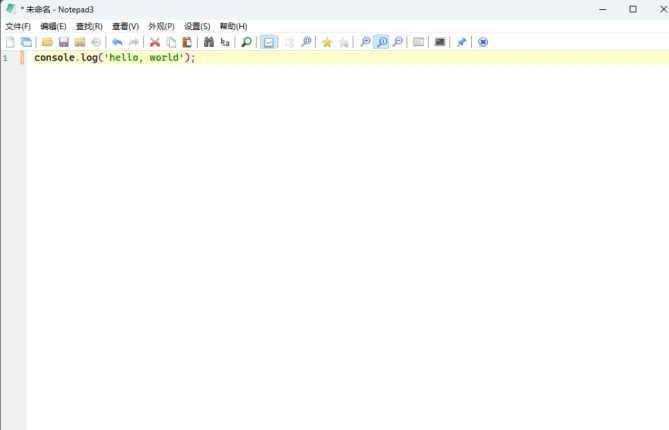Viewport: 669px width, 430px height.
Task: Paste from the clipboard icon
Action: coord(187,42)
